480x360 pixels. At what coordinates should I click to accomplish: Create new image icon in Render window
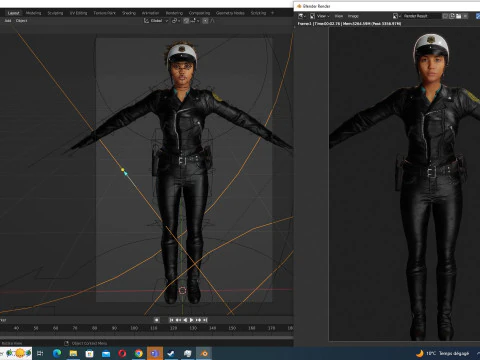click(452, 16)
